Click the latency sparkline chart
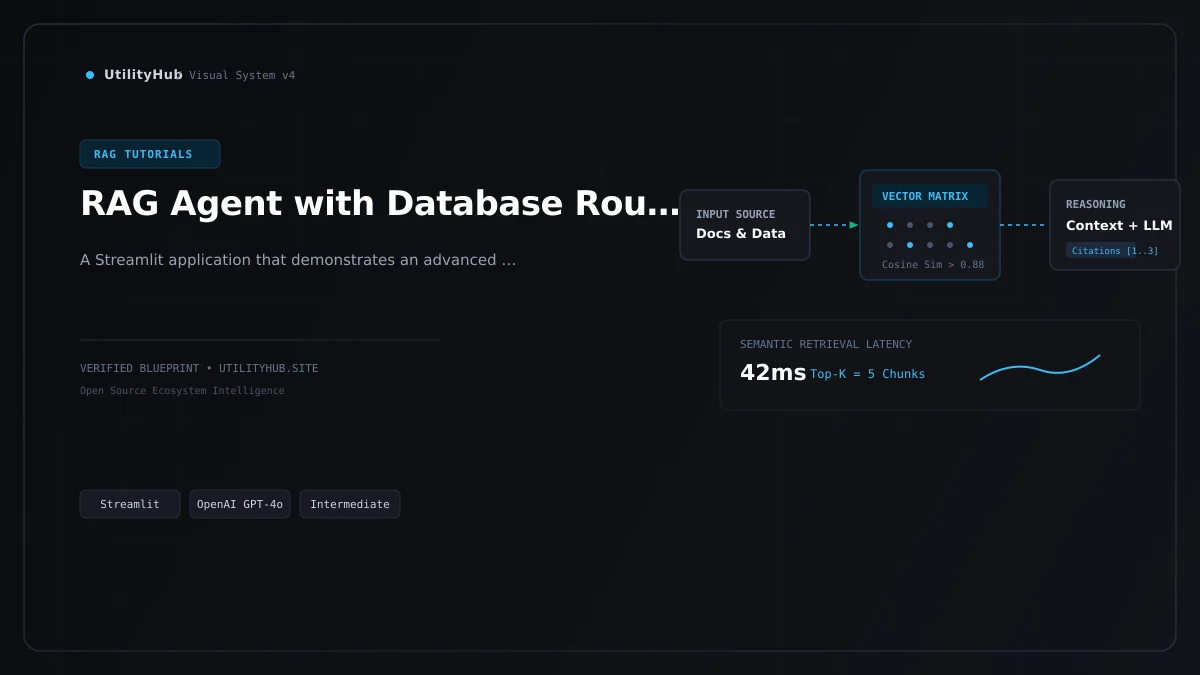 click(1040, 367)
